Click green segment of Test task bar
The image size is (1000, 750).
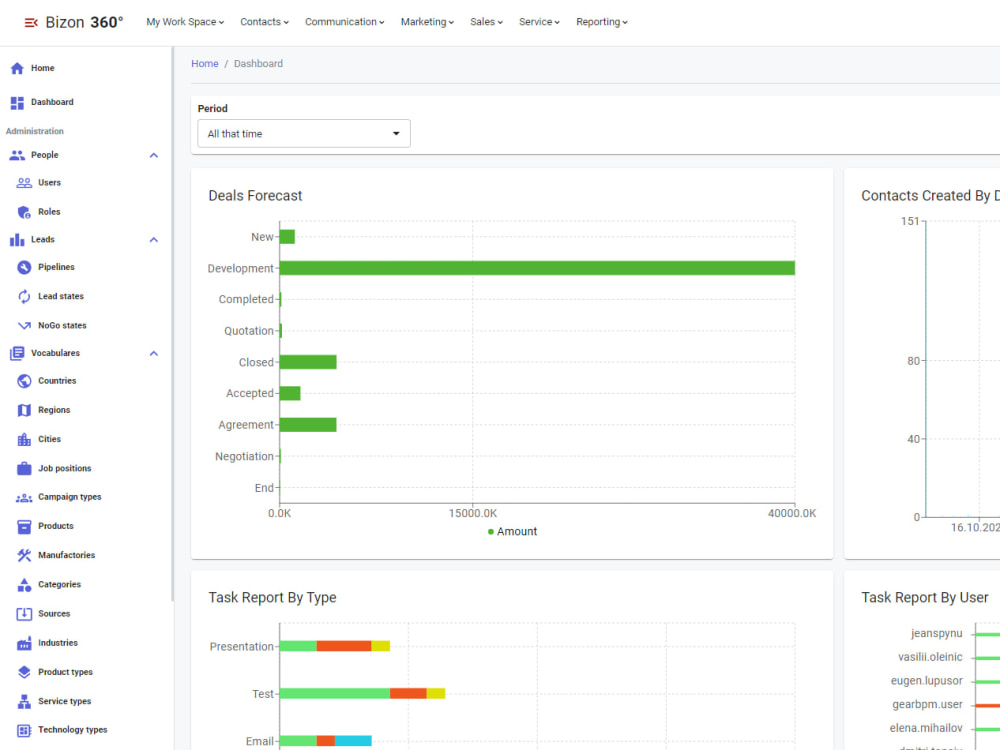(x=335, y=694)
